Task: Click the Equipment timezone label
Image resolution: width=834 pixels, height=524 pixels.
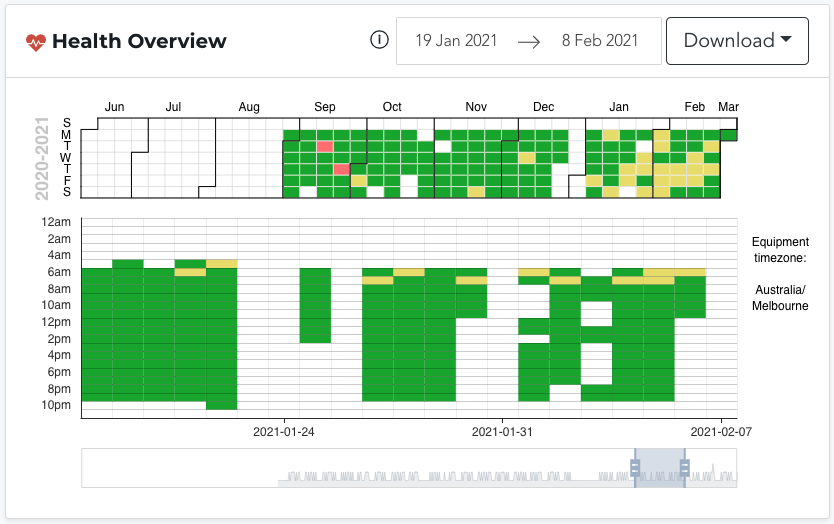Action: click(x=780, y=250)
